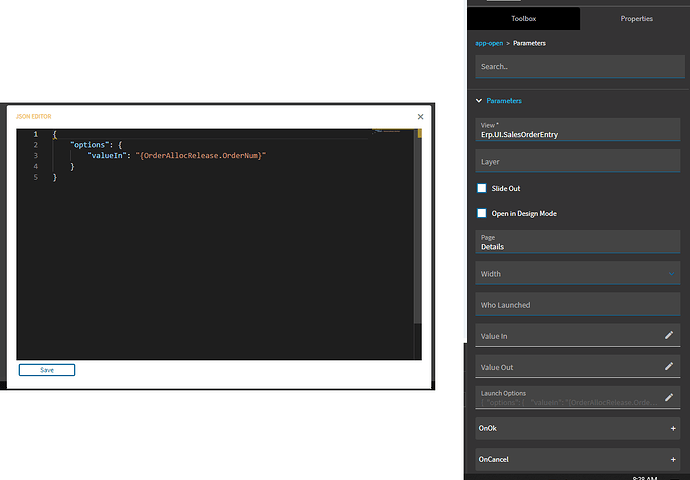Enable the Slide Out checkbox
Image resolution: width=690 pixels, height=480 pixels.
pyautogui.click(x=482, y=188)
